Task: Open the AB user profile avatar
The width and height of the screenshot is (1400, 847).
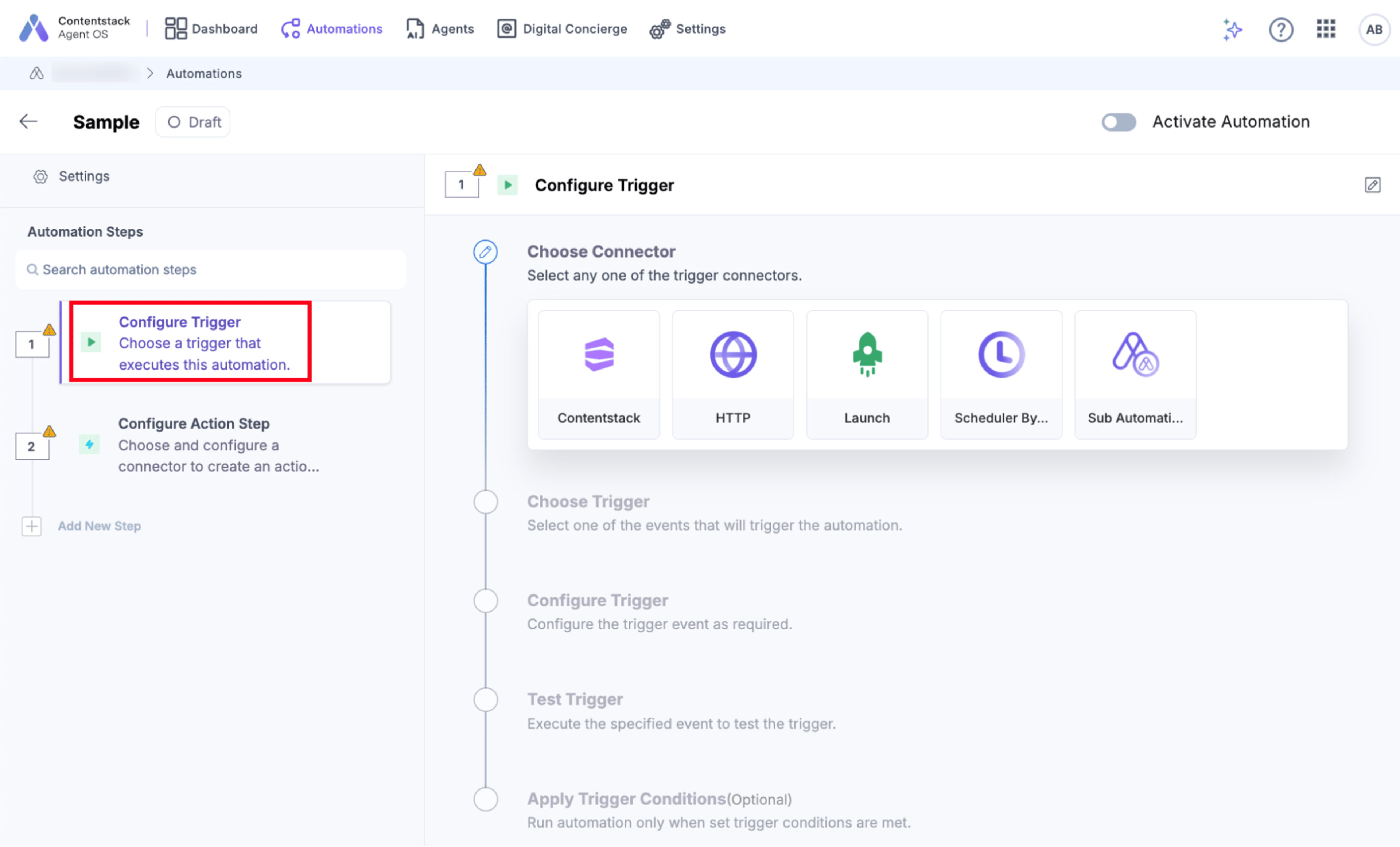Action: point(1374,29)
